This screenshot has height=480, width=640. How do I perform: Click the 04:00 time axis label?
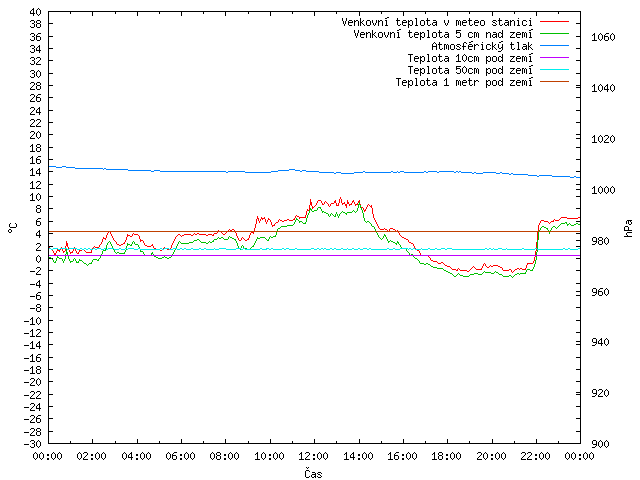tap(136, 456)
